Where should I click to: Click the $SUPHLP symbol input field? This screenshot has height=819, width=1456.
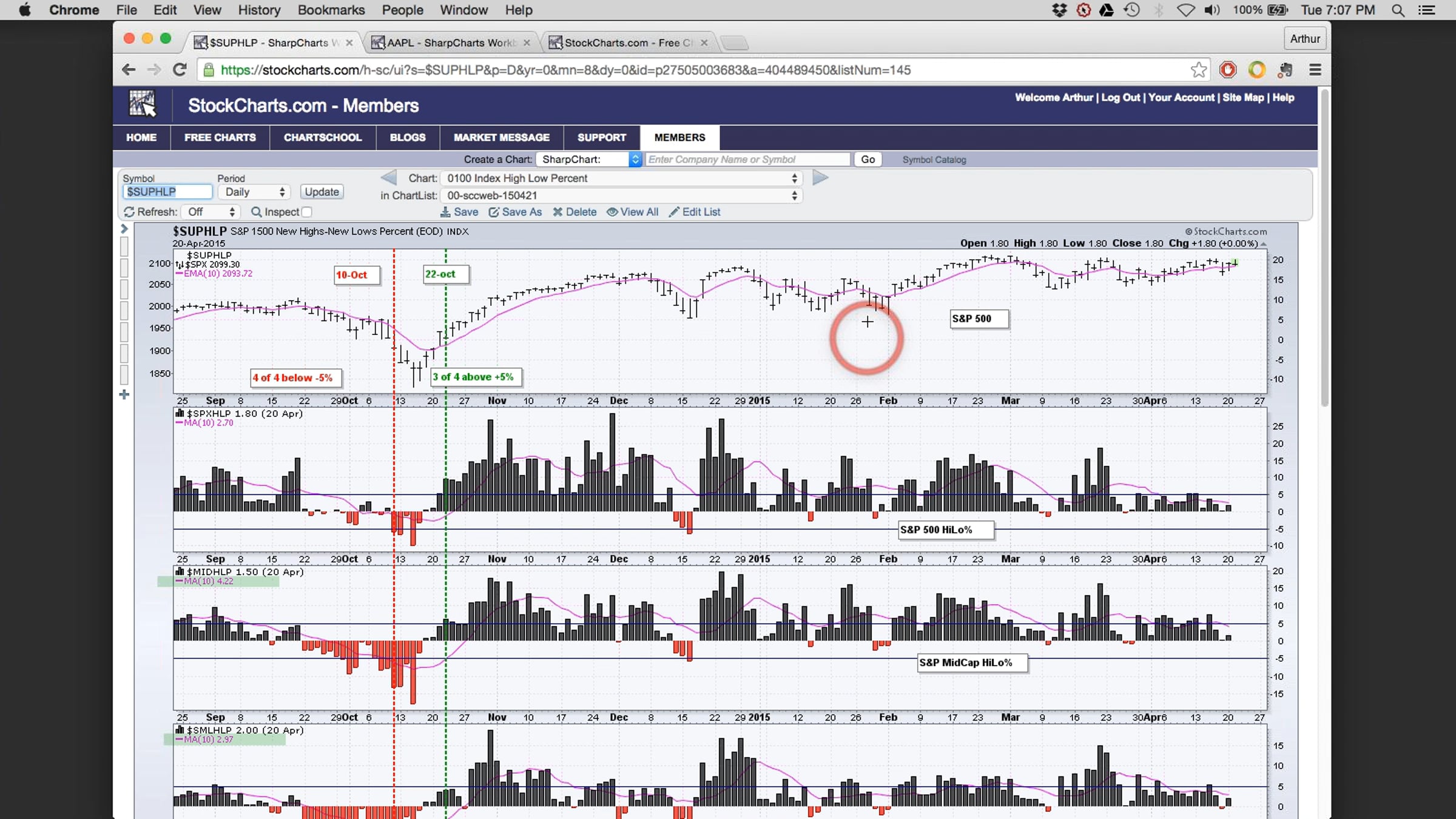167,192
